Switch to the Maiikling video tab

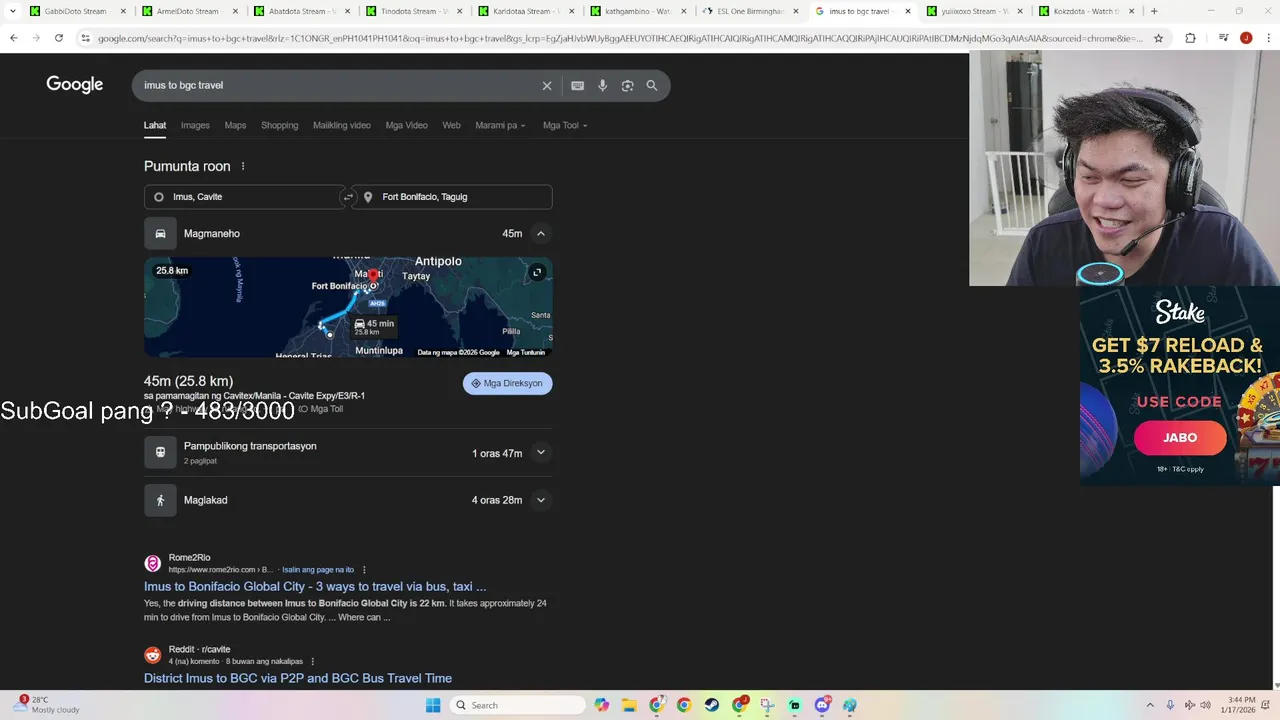342,126
